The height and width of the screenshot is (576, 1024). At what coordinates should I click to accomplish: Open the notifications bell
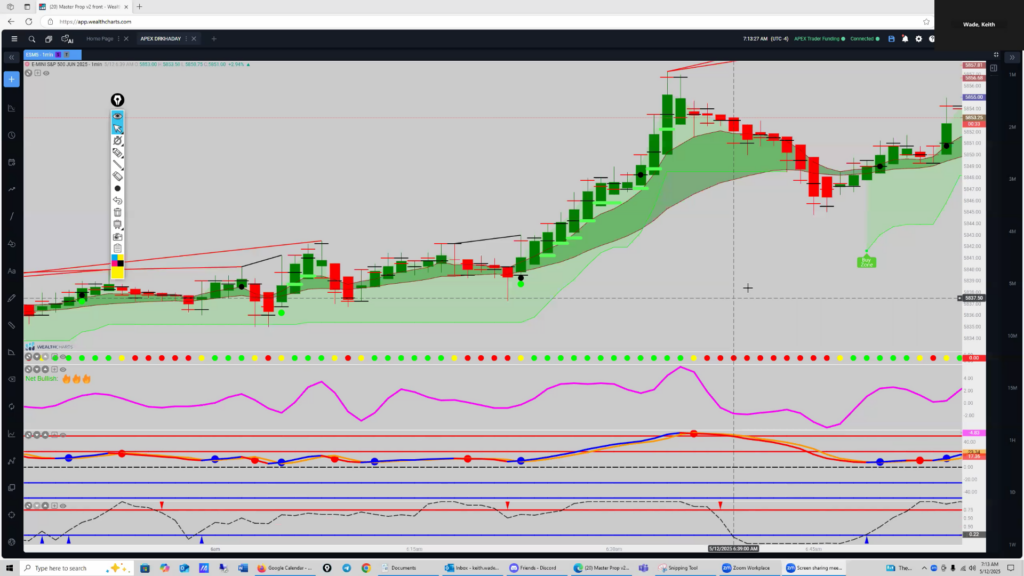pyautogui.click(x=905, y=39)
